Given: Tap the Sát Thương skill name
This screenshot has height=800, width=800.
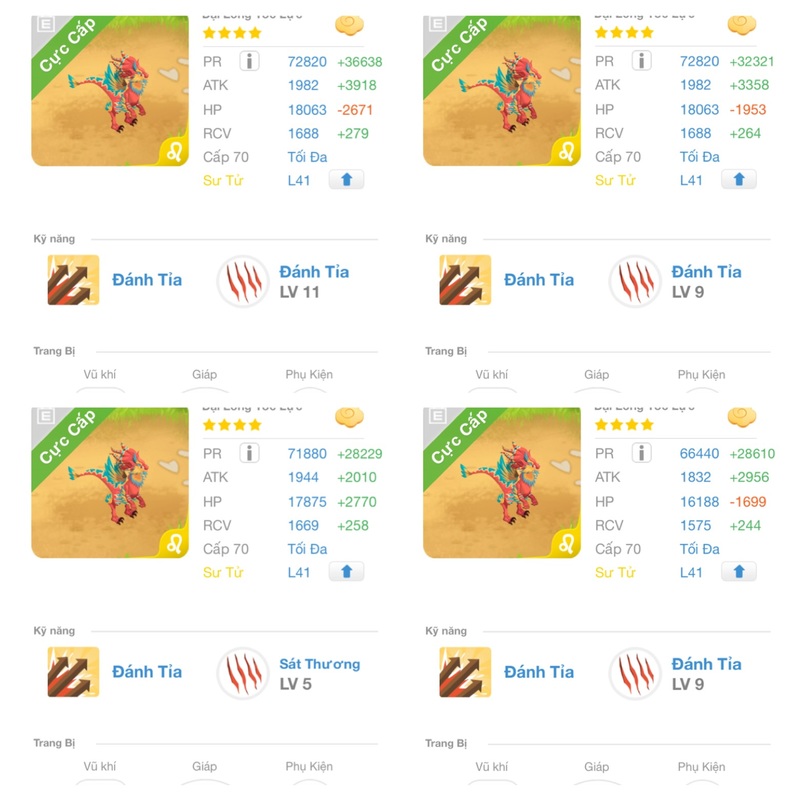Looking at the screenshot, I should 320,664.
